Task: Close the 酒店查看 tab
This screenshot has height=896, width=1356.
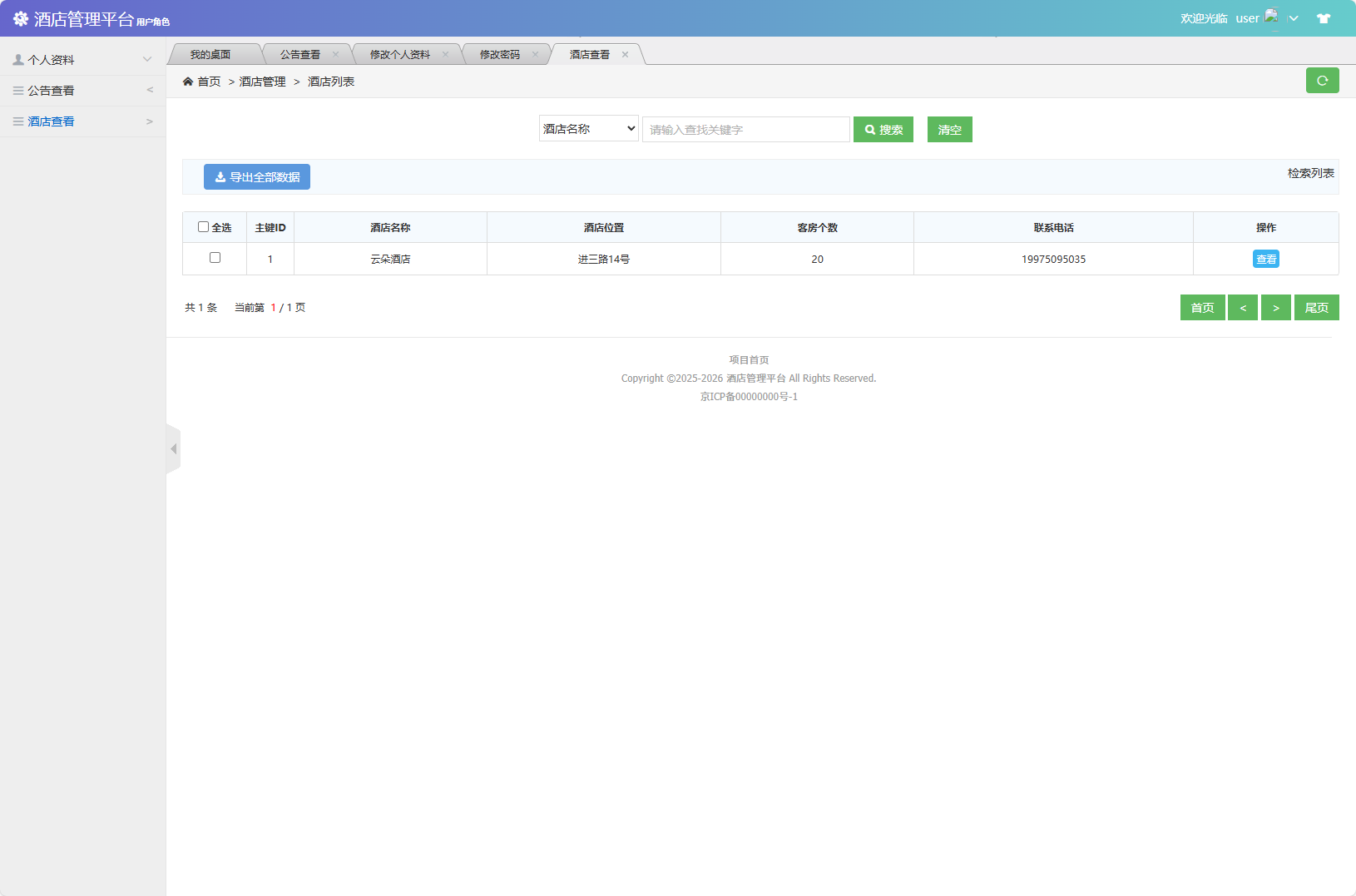Action: tap(625, 55)
